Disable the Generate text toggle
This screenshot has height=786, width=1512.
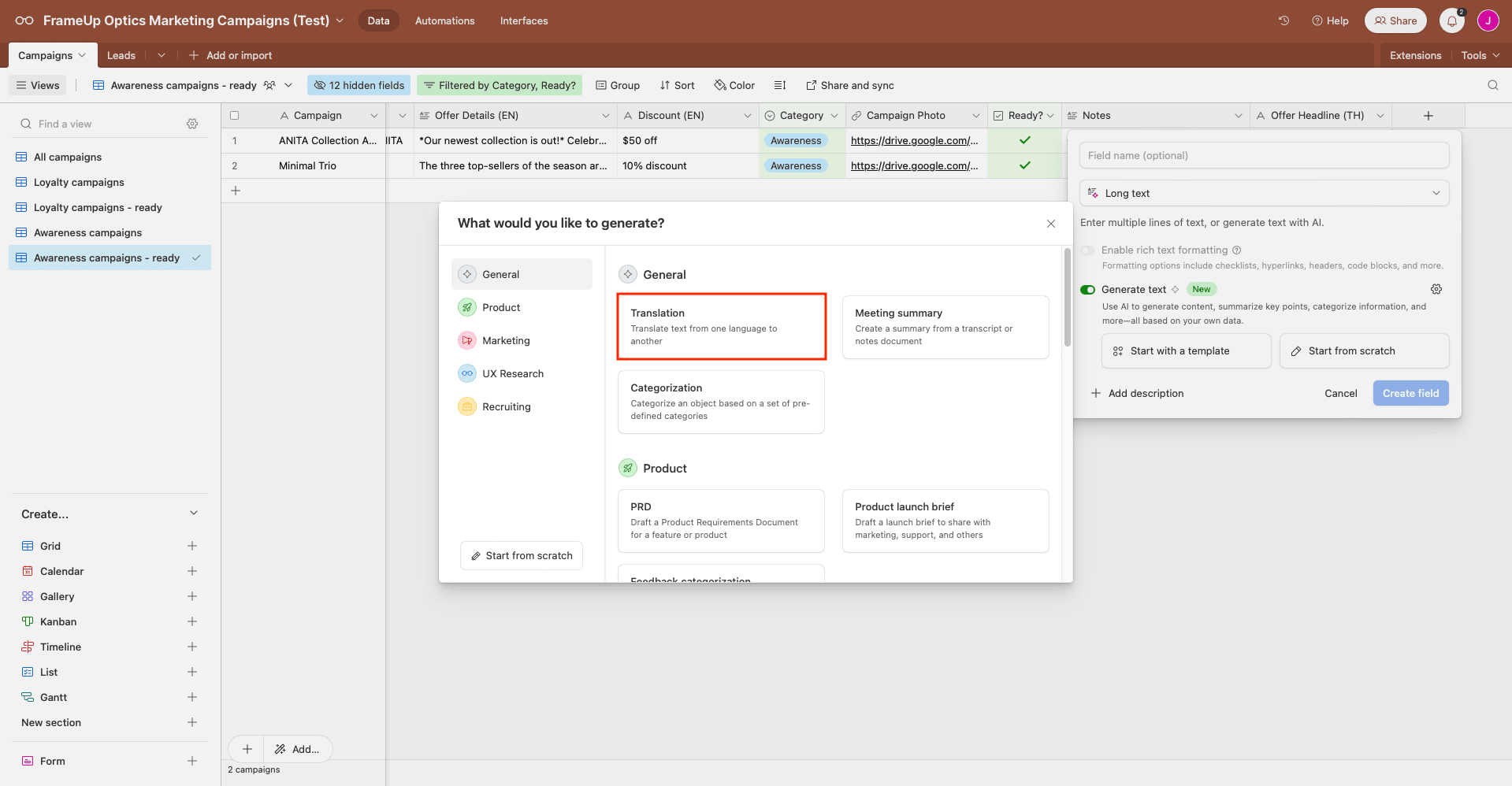pos(1088,290)
